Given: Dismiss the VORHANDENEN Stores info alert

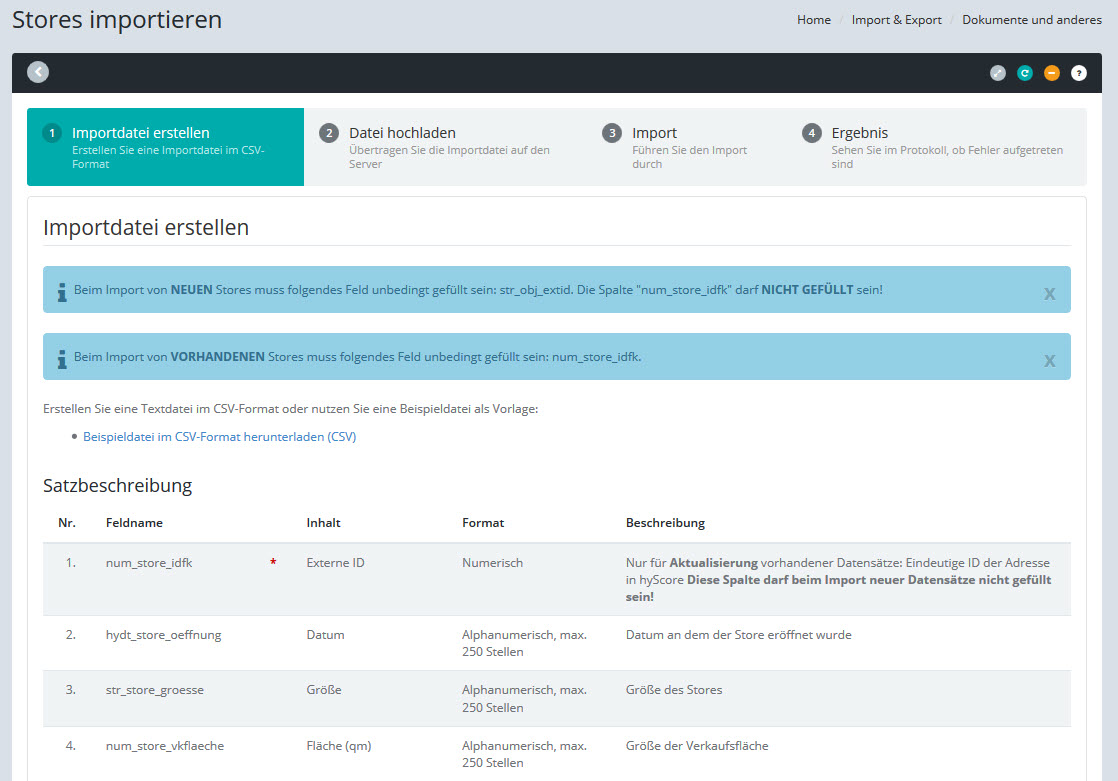Looking at the screenshot, I should (1049, 360).
